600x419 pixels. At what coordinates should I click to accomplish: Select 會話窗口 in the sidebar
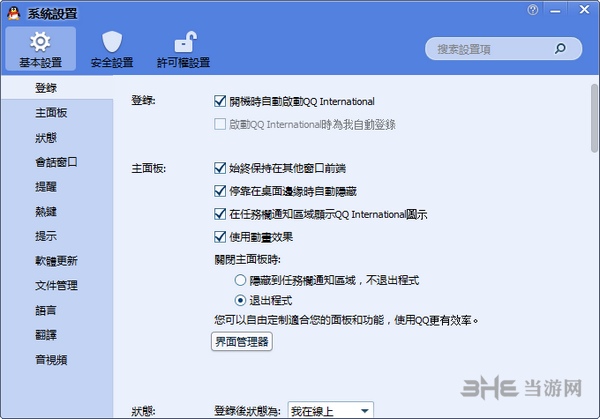[57, 162]
